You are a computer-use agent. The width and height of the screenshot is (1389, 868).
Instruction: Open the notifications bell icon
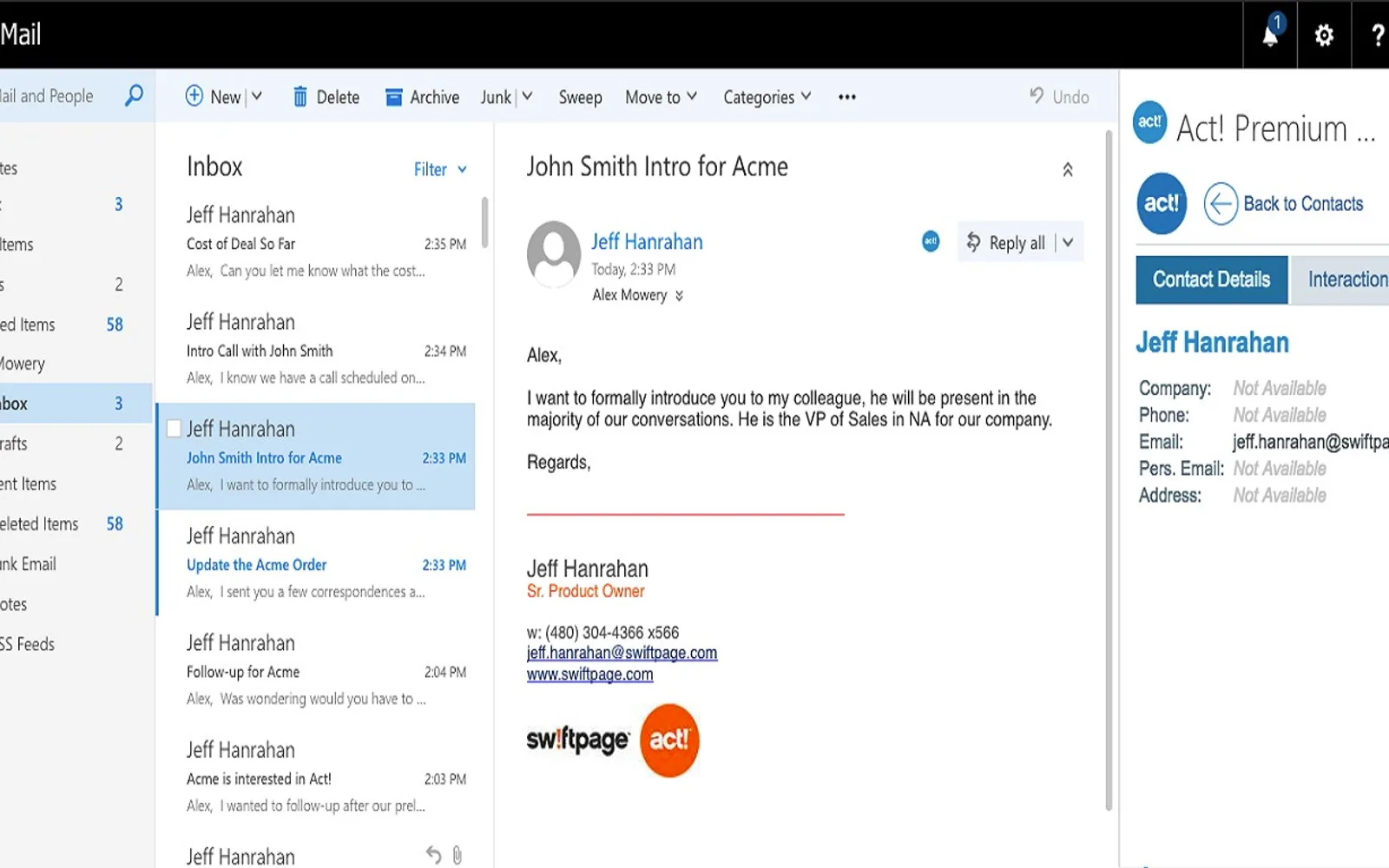point(1271,34)
